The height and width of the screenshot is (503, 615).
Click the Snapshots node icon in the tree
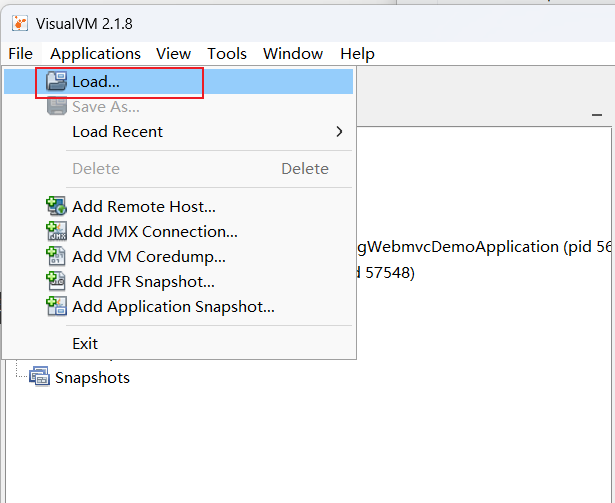39,377
